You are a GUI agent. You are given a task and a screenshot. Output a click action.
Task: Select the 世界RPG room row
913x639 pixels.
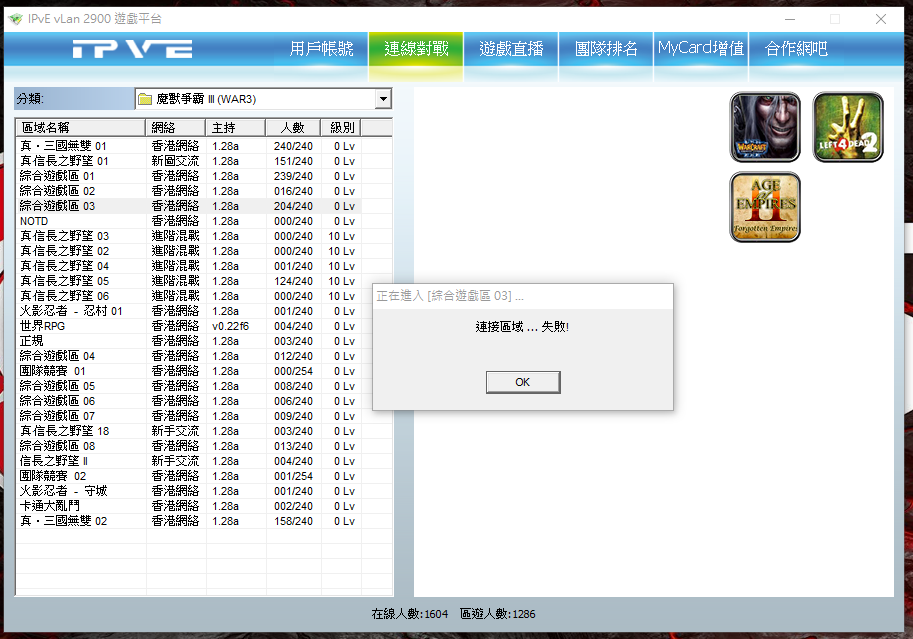coord(189,326)
